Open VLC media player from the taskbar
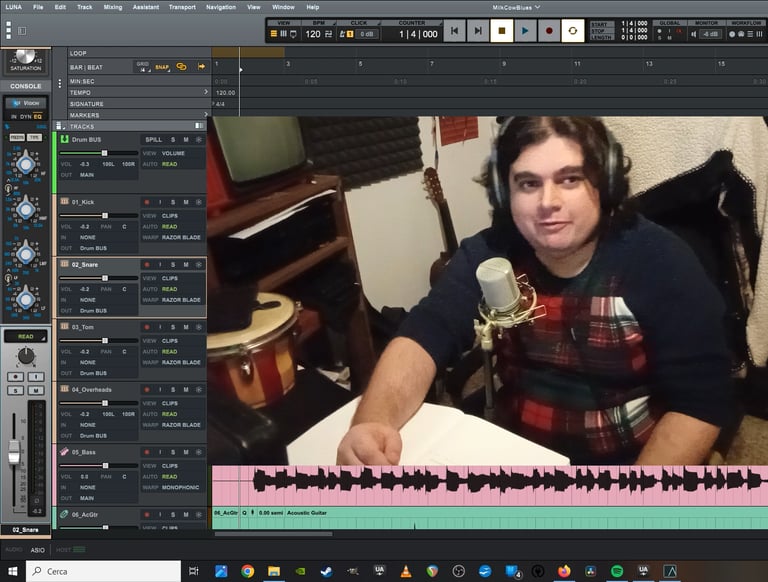The image size is (768, 582). tap(406, 571)
